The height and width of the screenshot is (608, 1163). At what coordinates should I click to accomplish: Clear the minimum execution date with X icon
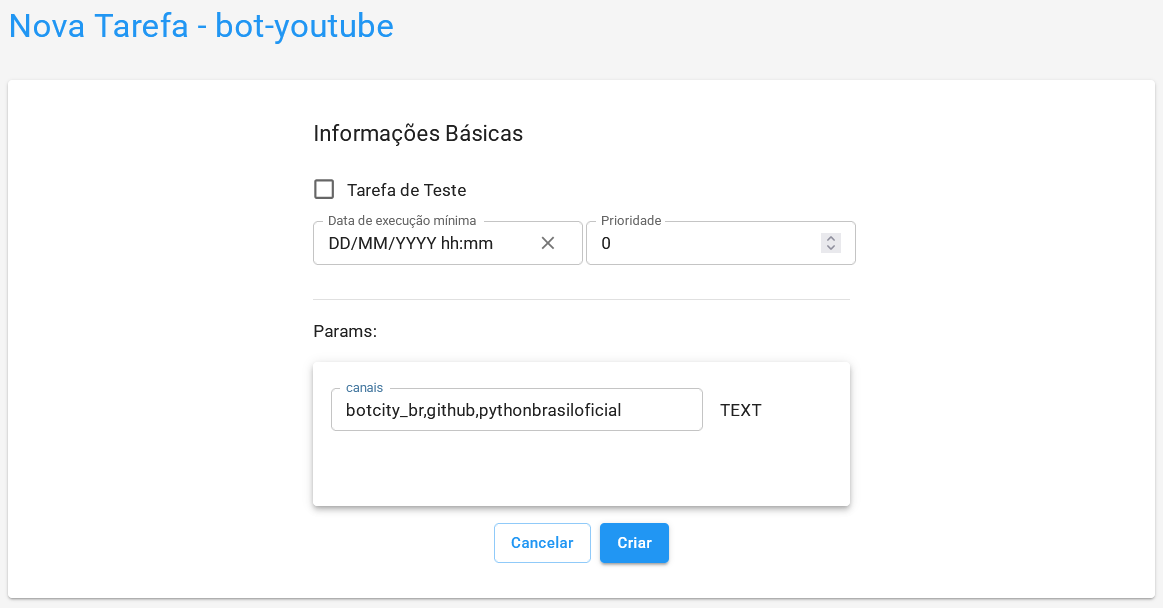pyautogui.click(x=548, y=243)
